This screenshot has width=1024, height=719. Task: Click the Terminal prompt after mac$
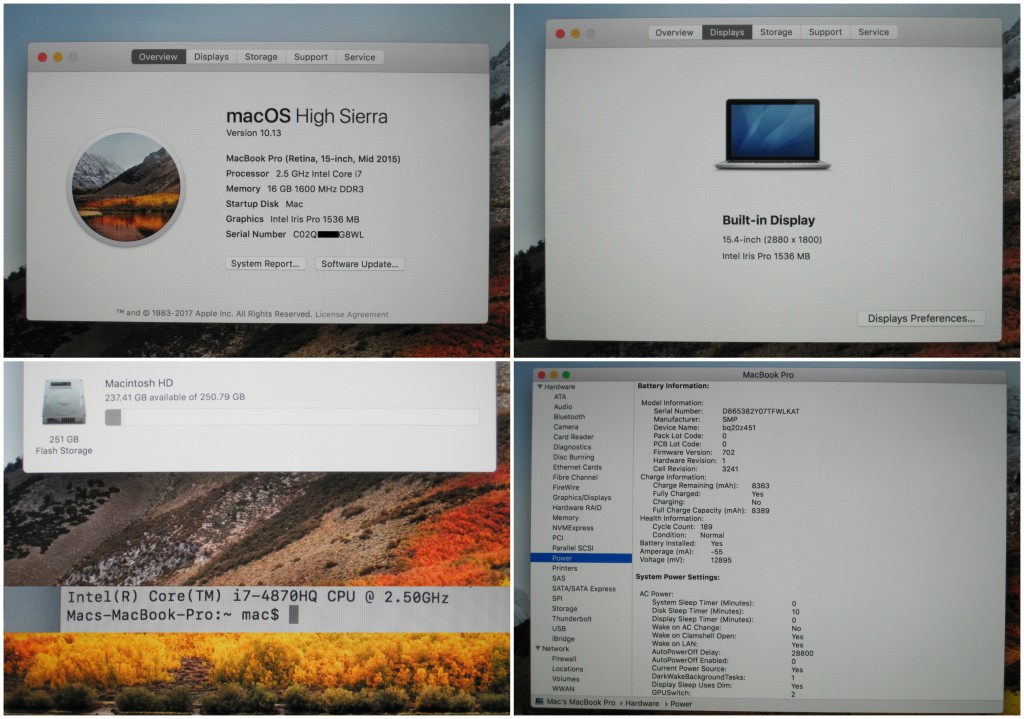[x=293, y=614]
